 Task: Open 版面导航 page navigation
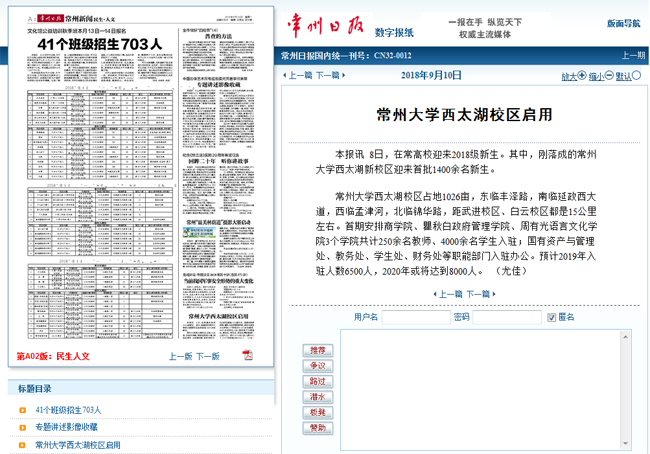[x=624, y=23]
